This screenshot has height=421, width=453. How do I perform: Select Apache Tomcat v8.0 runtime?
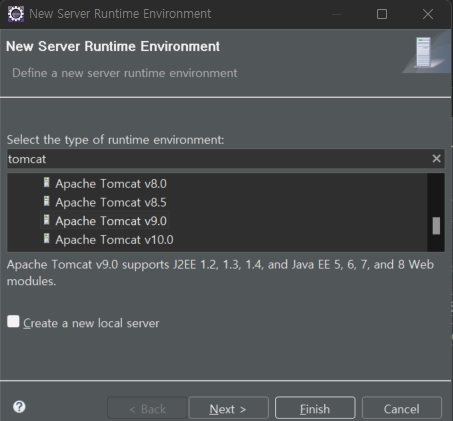click(111, 184)
